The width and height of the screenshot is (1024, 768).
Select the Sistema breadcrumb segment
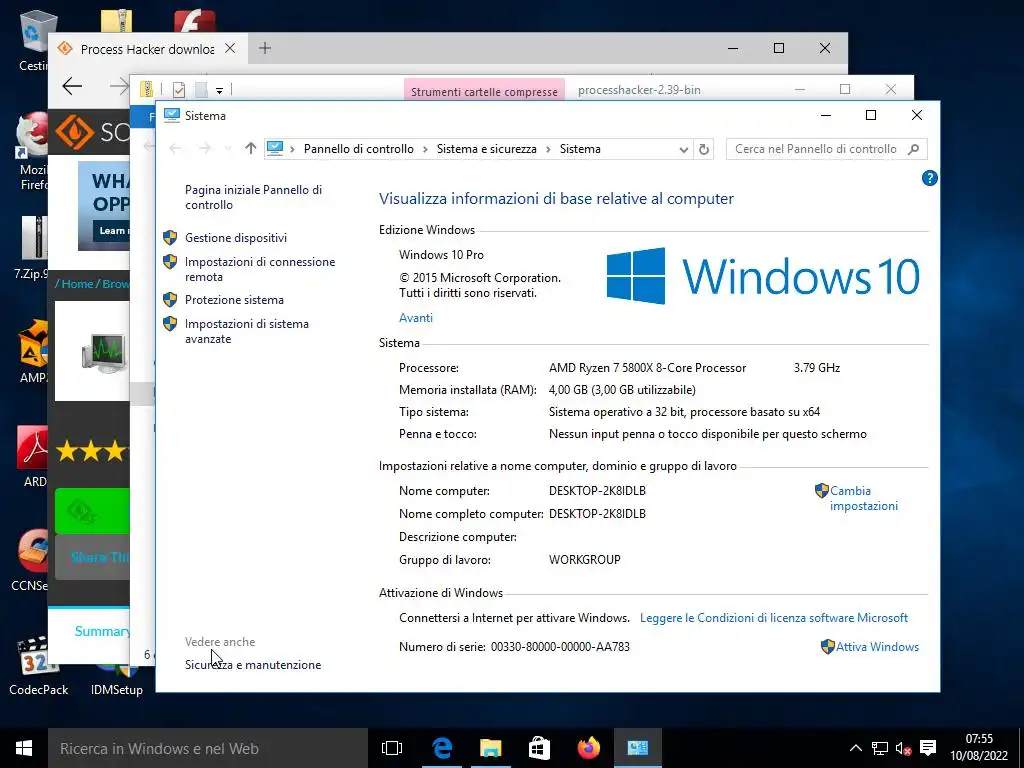coord(580,149)
